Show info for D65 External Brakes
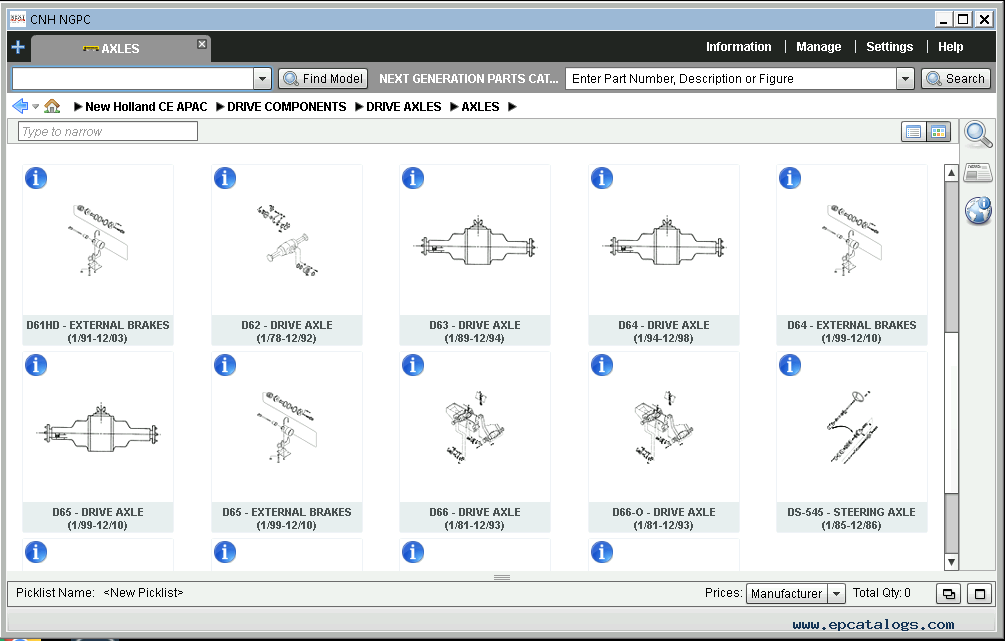 point(224,365)
